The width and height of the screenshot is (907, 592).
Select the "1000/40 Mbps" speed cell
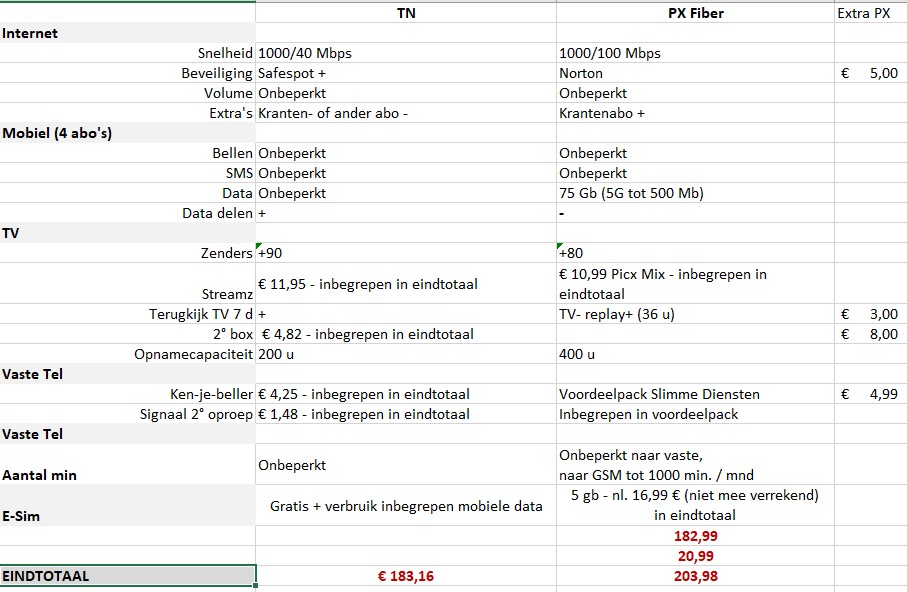[405, 53]
